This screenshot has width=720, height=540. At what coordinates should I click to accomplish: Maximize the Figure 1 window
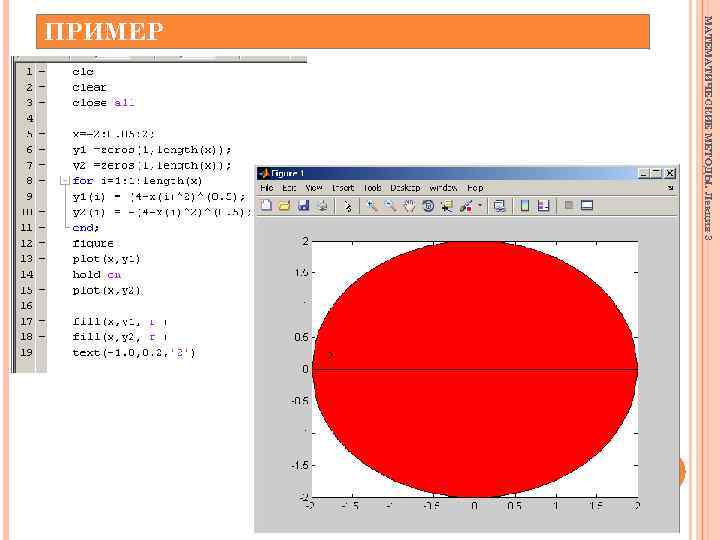657,173
